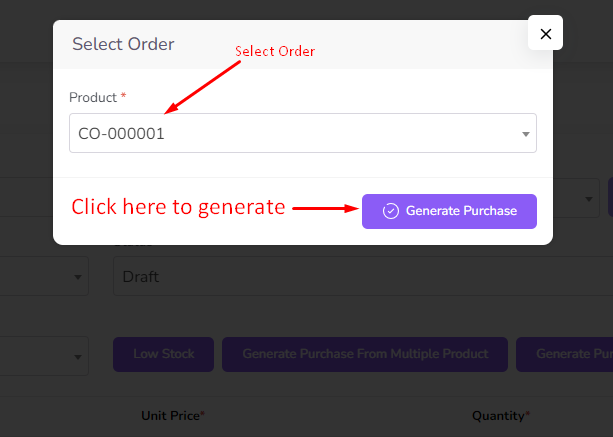Screen dimensions: 613x437
Task: Click dropdown arrow left of Draft field
Action: pyautogui.click(x=78, y=277)
